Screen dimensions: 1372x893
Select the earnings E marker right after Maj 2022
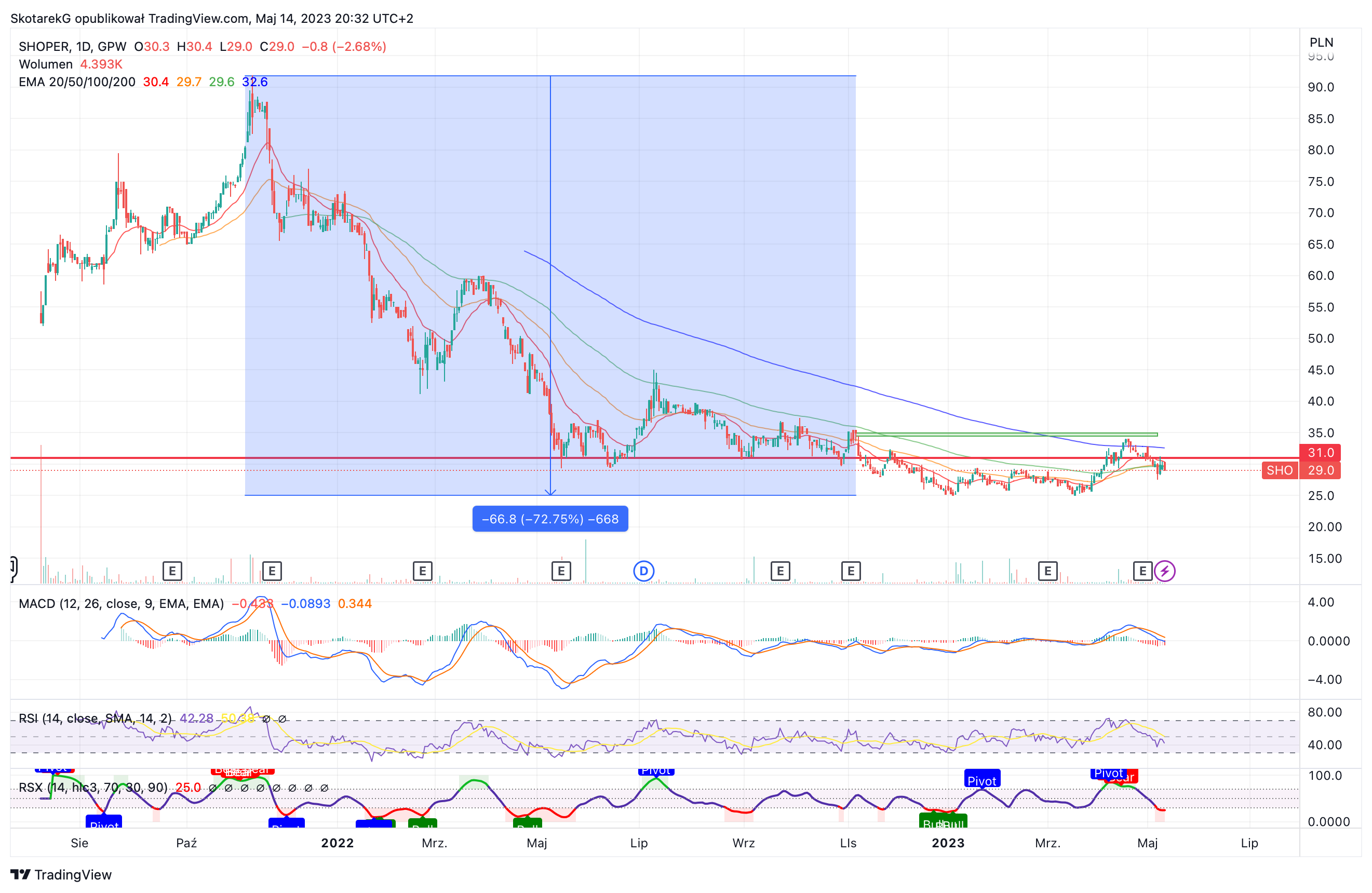pyautogui.click(x=561, y=571)
